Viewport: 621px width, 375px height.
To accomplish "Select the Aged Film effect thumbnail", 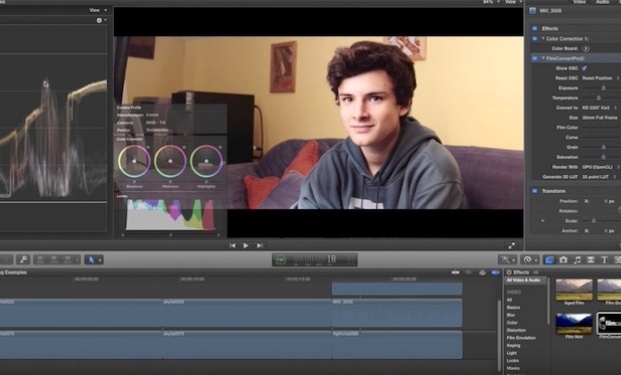I will pos(574,290).
